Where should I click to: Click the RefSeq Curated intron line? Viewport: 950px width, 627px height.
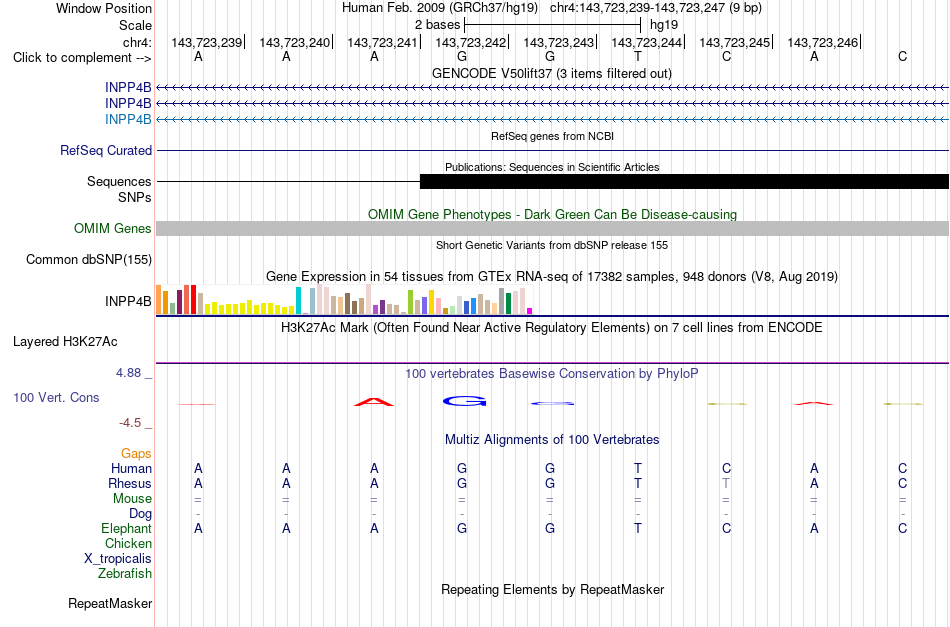[x=552, y=150]
